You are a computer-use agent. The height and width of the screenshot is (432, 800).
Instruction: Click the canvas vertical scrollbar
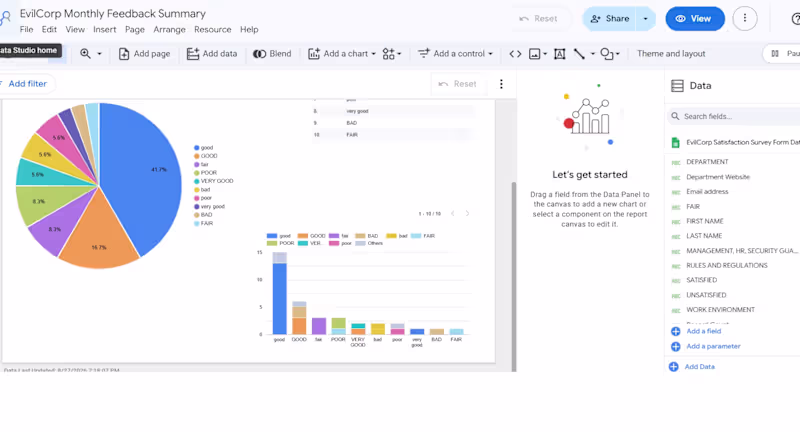pos(514,275)
